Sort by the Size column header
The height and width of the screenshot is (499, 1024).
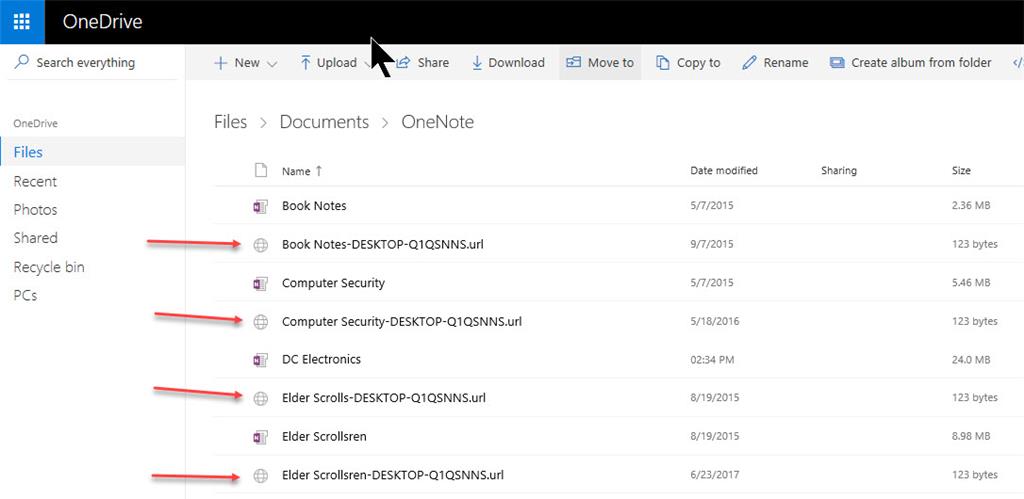pyautogui.click(x=961, y=170)
